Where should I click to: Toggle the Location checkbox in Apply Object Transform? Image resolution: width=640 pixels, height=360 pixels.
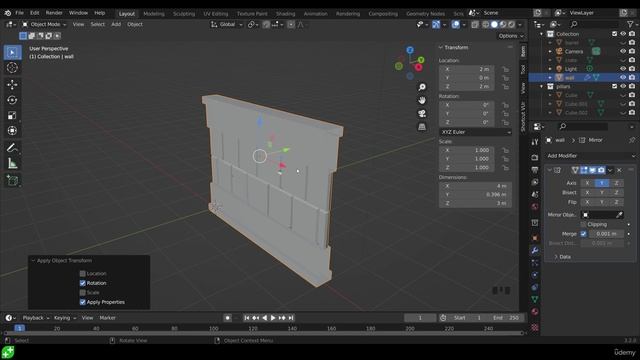click(x=83, y=273)
